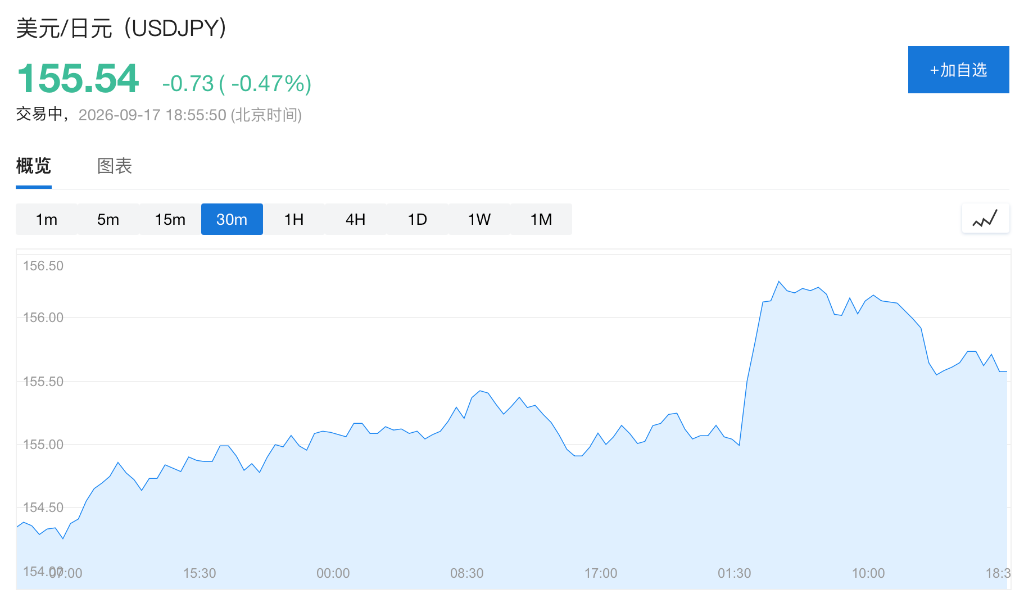1024x604 pixels.
Task: Open the 概览 overview tab
Action: click(x=33, y=166)
